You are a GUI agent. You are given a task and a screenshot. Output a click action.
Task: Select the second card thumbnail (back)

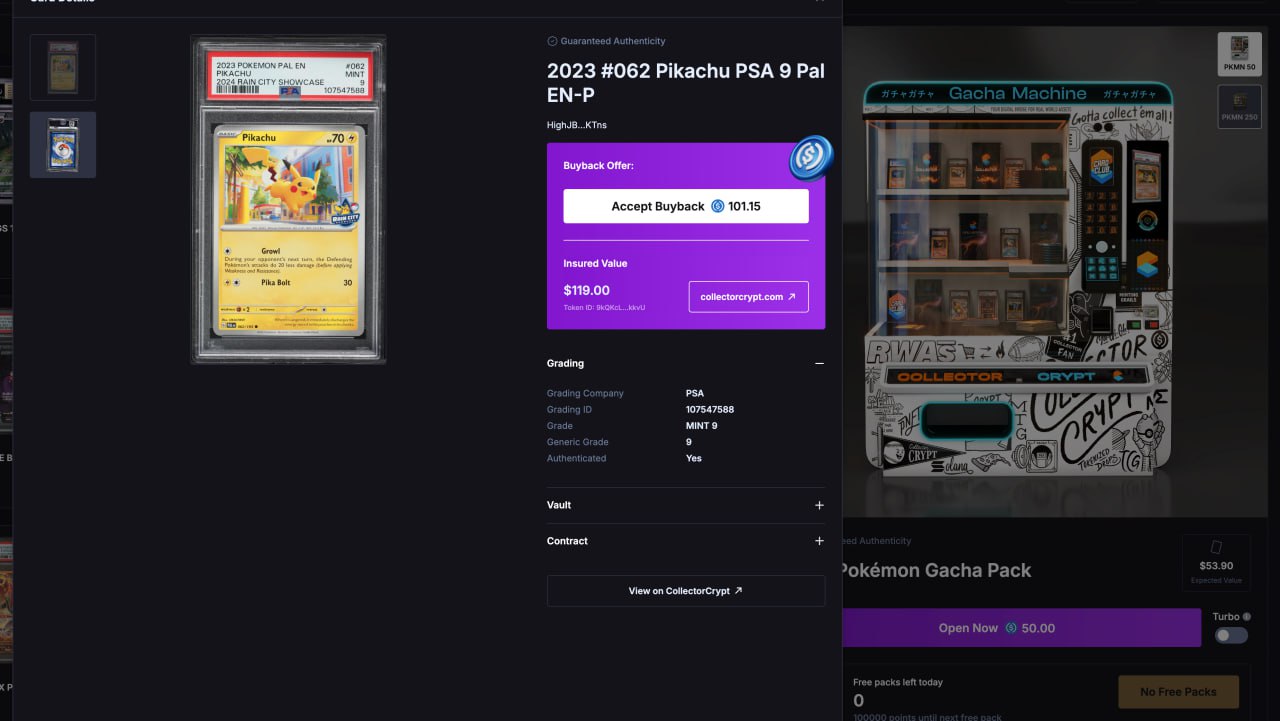(x=63, y=145)
